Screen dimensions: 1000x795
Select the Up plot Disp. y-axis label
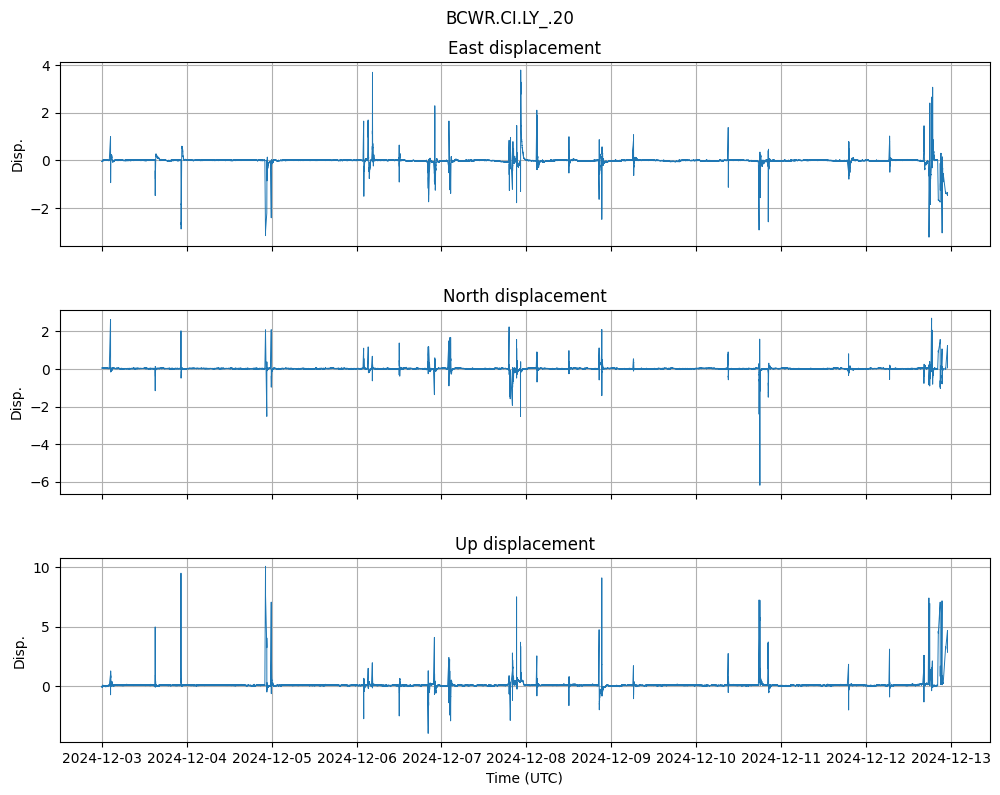tap(18, 650)
